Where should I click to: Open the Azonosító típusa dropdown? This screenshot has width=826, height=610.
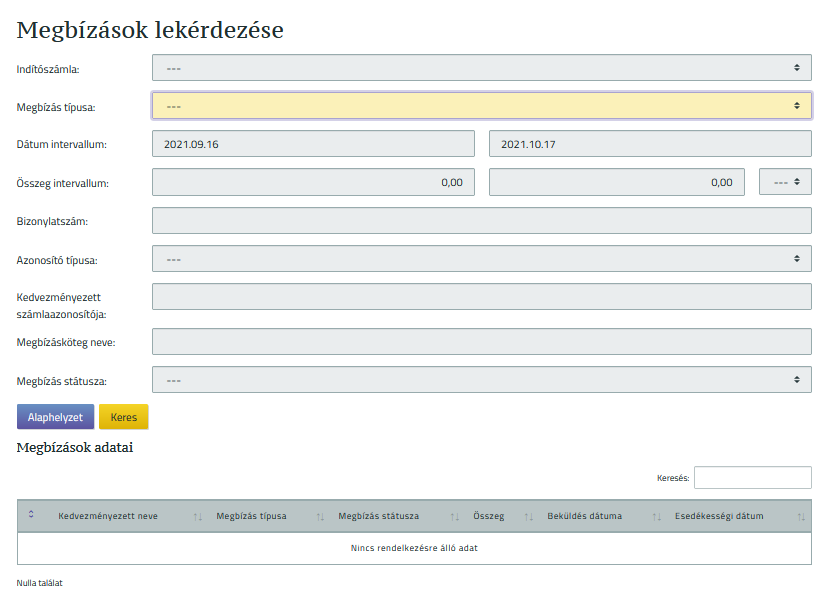tap(481, 258)
